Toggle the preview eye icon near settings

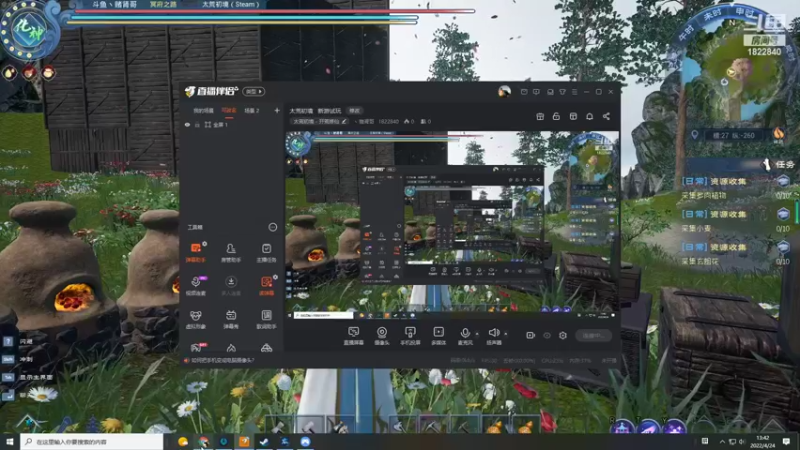tap(546, 335)
